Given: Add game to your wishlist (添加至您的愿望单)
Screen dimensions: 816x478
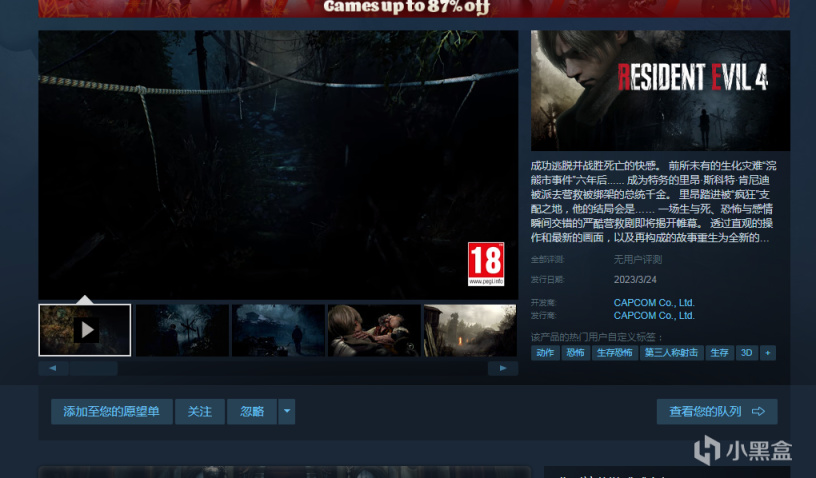Looking at the screenshot, I should click(x=111, y=411).
